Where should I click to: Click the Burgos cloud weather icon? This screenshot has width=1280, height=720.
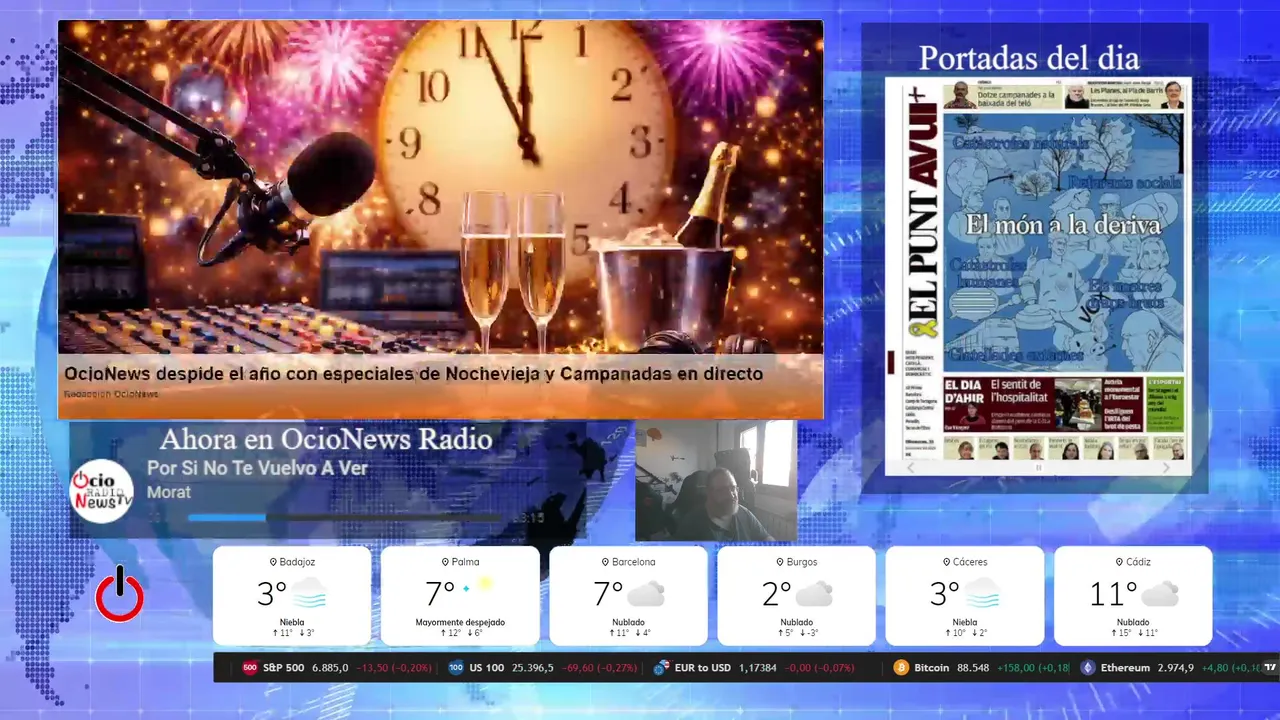point(814,594)
